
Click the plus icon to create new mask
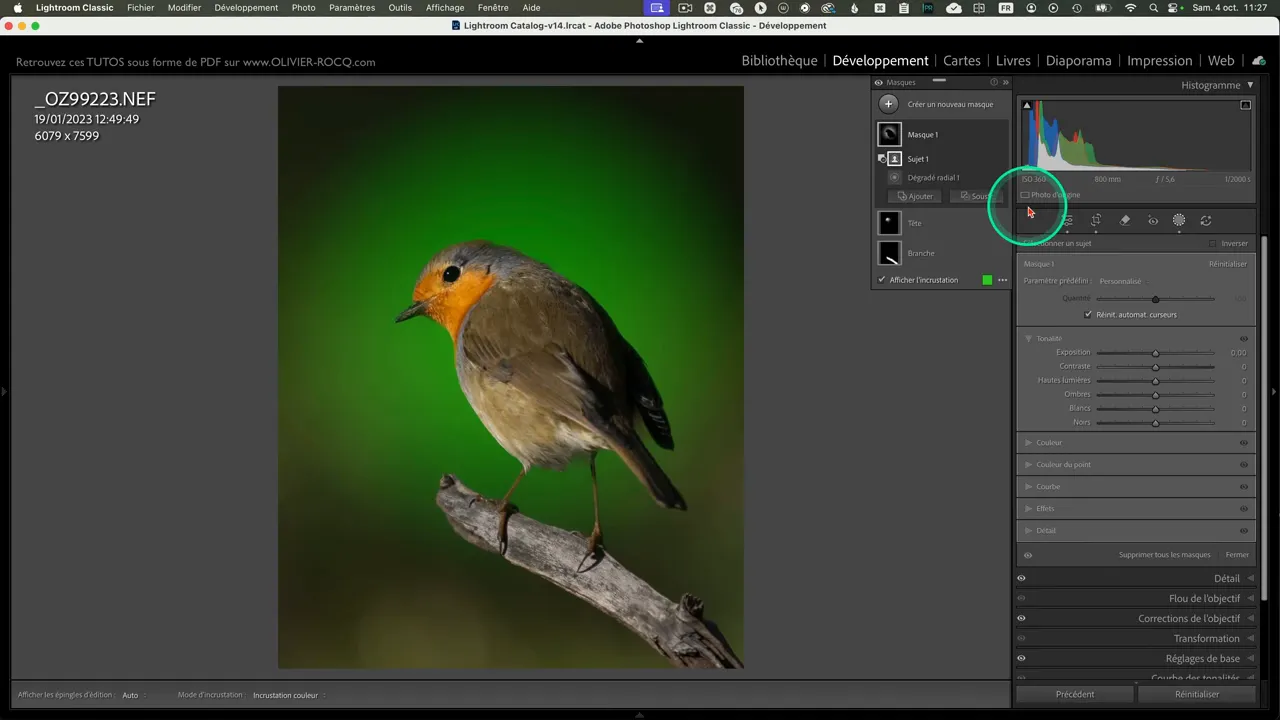click(x=888, y=104)
